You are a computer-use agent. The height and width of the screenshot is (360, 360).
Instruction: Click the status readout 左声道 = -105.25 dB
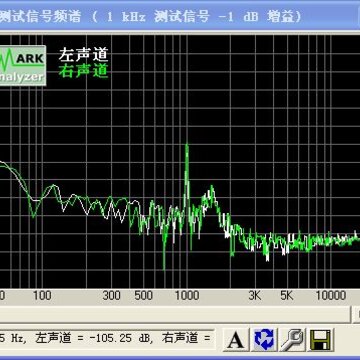coord(92,338)
